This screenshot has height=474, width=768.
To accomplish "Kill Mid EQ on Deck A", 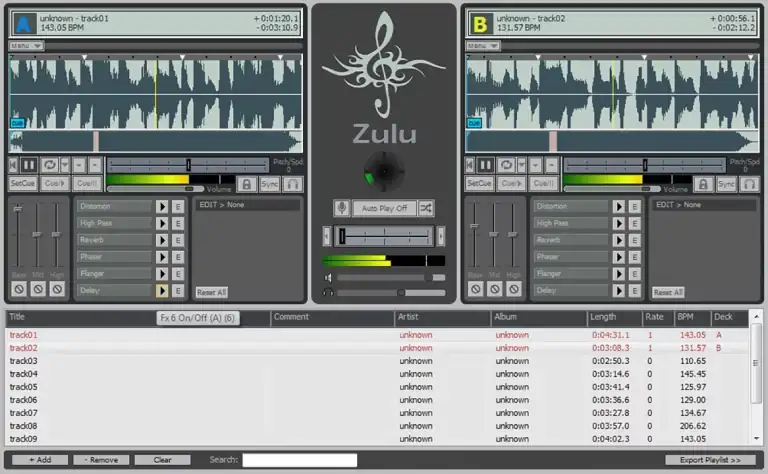I will 38,289.
